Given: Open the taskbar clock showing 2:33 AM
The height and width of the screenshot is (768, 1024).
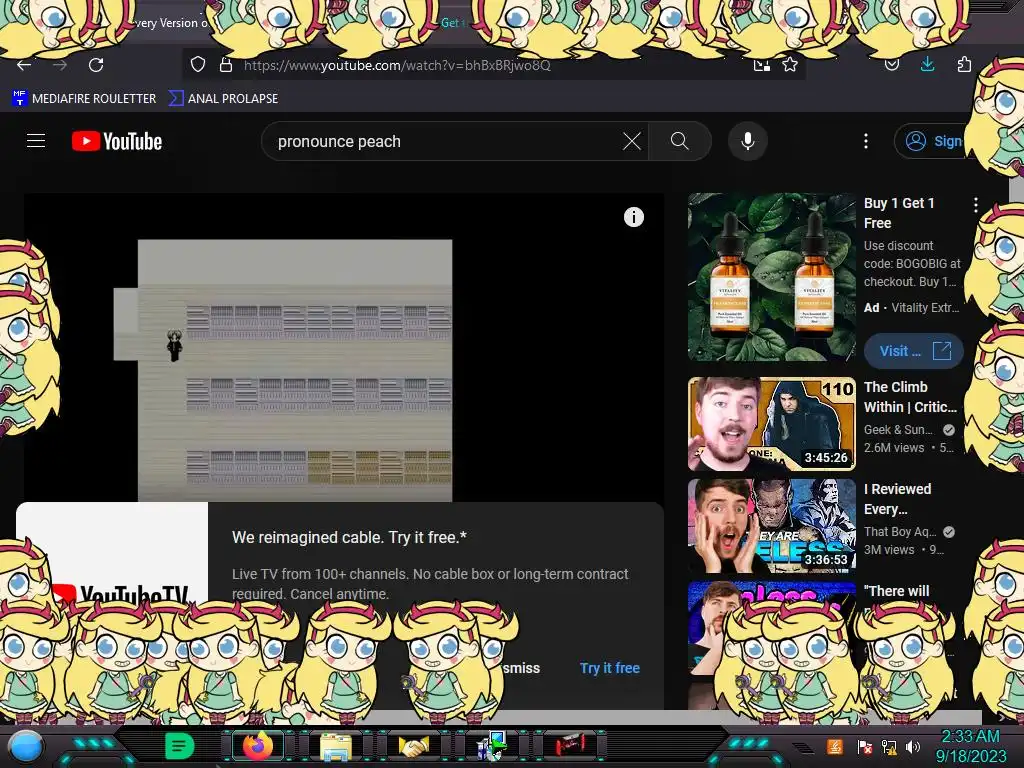Looking at the screenshot, I should pyautogui.click(x=970, y=746).
